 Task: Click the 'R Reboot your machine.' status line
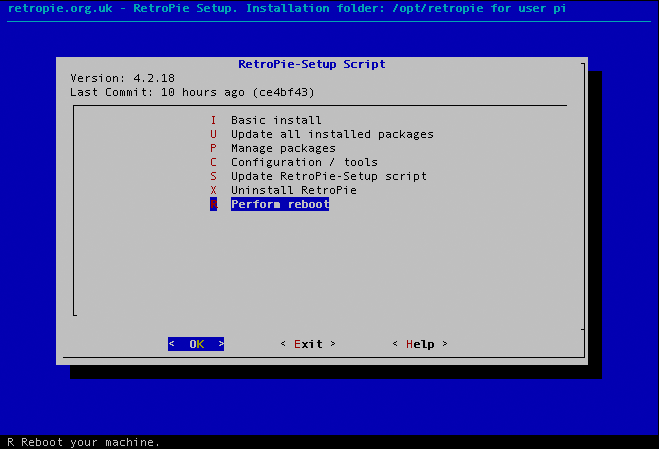tap(84, 442)
